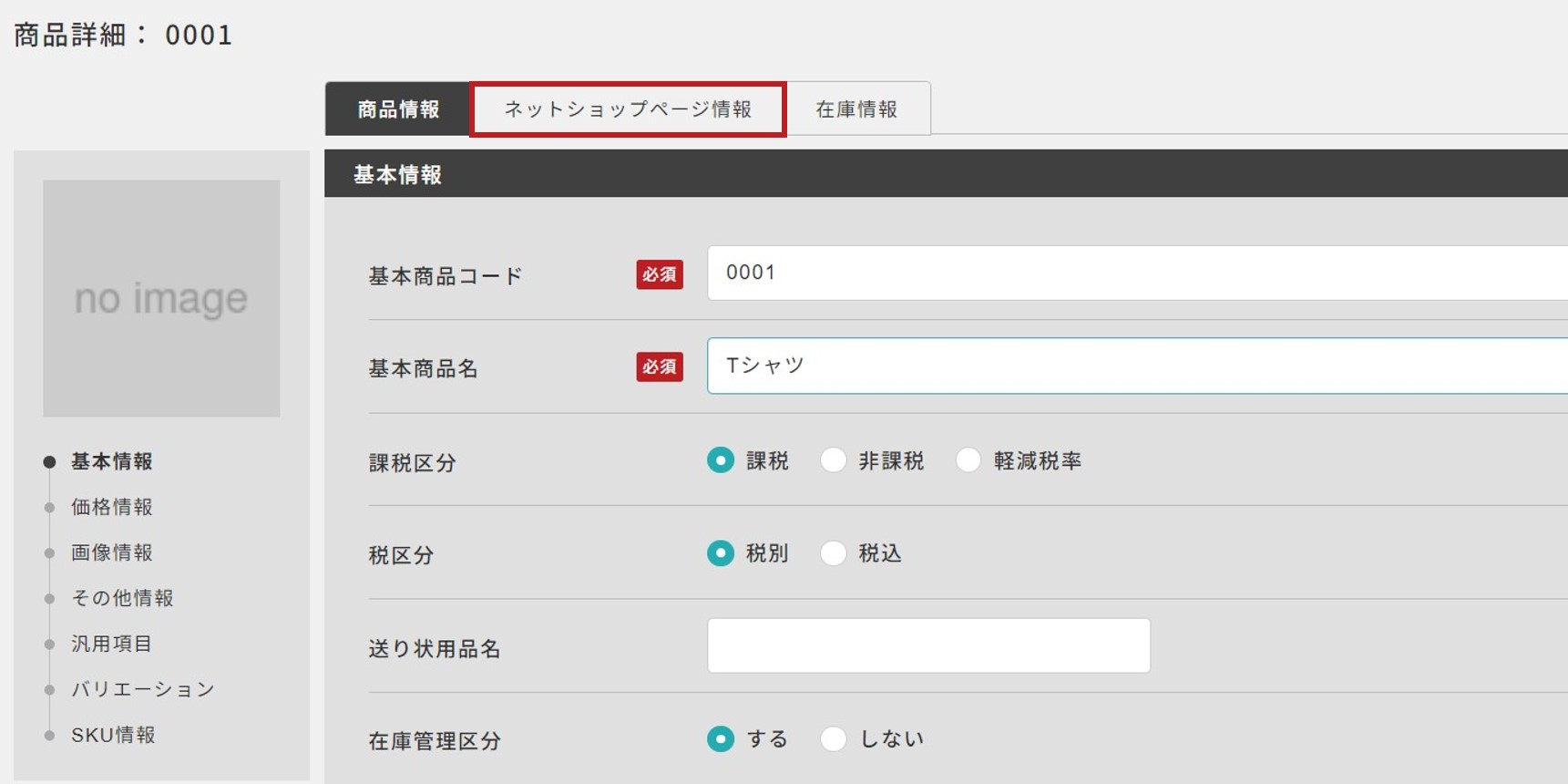Select the 税別 radio button
This screenshot has height=784, width=1568.
pyautogui.click(x=721, y=553)
